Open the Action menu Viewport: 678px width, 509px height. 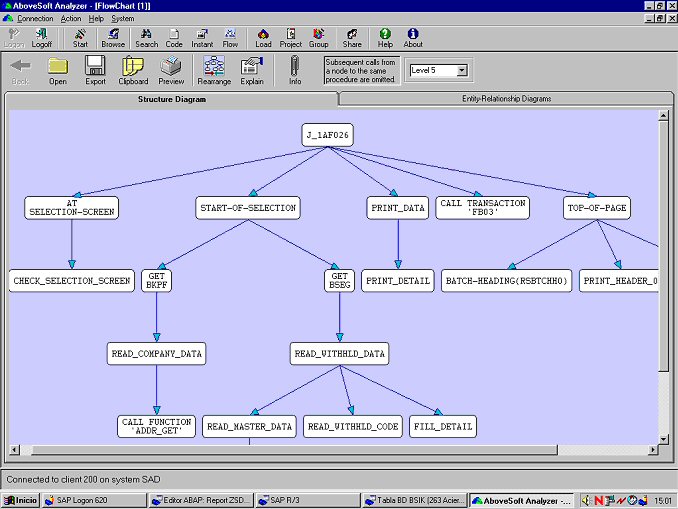point(71,18)
